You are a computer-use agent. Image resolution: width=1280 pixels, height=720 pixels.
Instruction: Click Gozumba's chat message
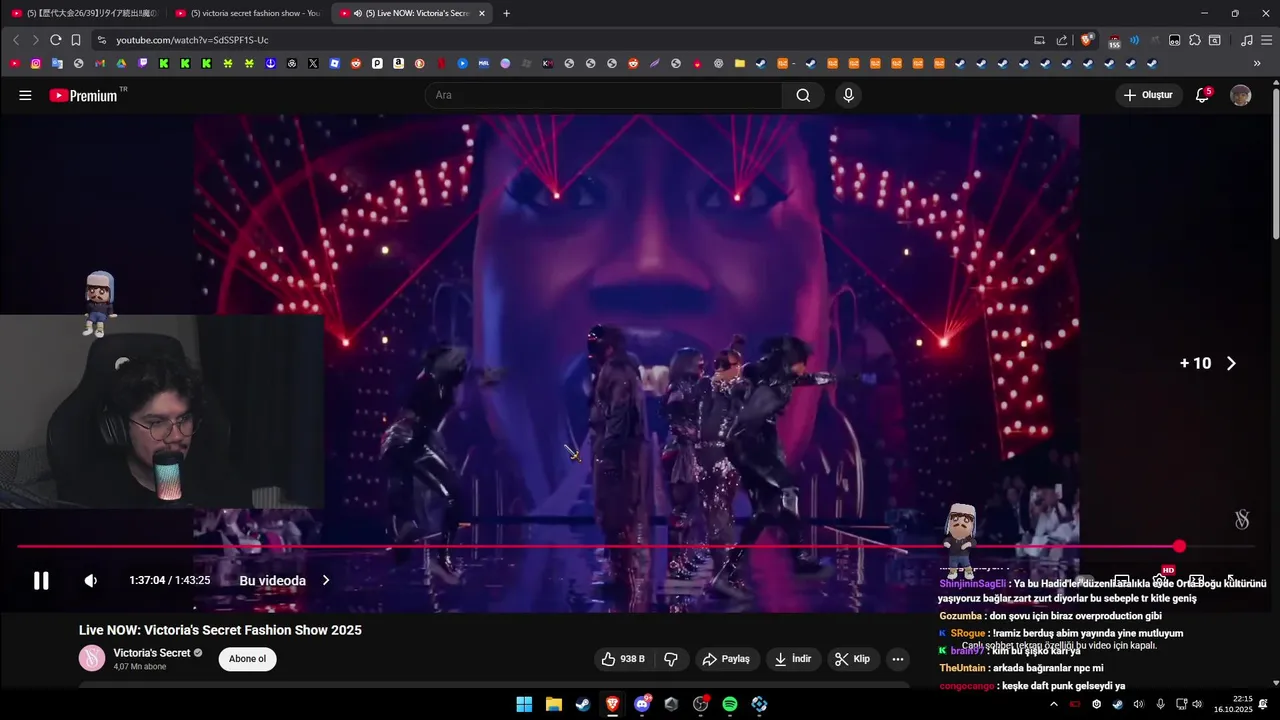pos(1051,616)
